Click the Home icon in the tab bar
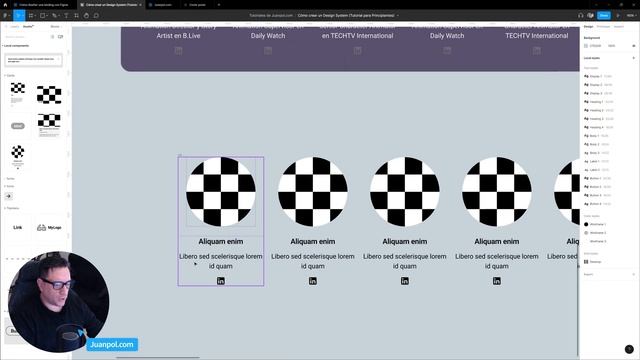The image size is (640, 360). pos(5,4)
